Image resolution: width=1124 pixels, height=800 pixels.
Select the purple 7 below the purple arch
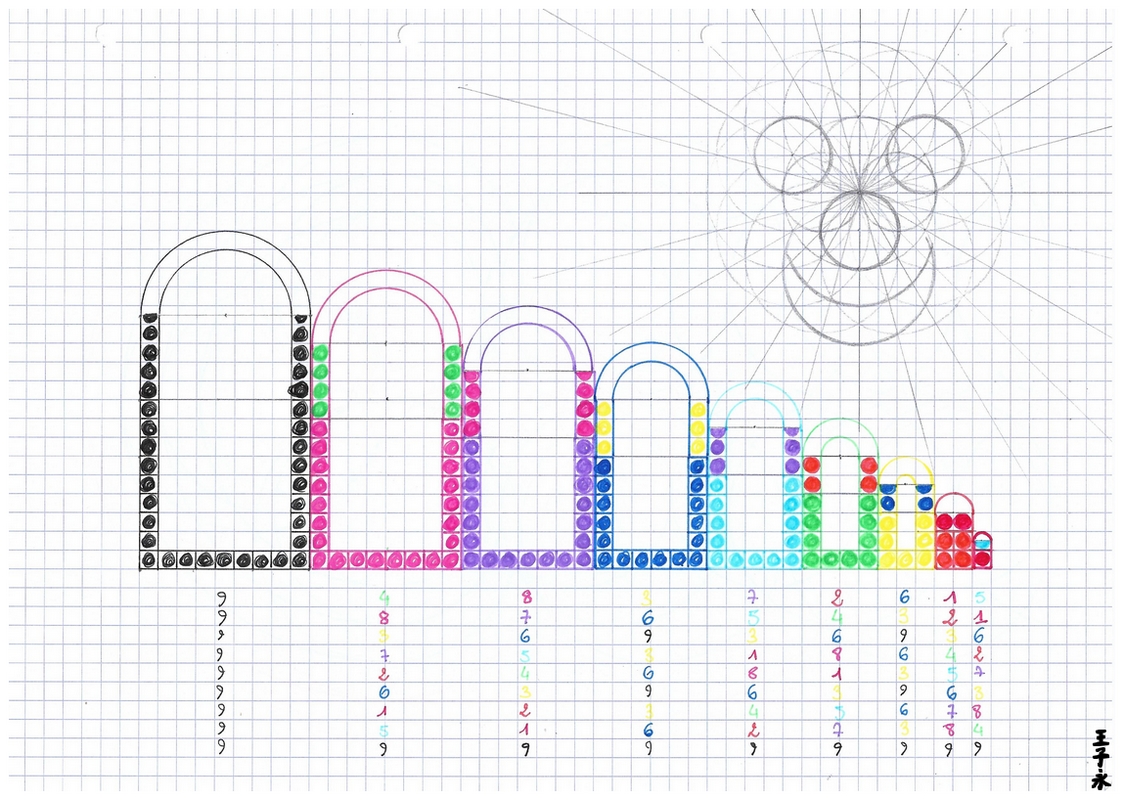click(x=527, y=616)
